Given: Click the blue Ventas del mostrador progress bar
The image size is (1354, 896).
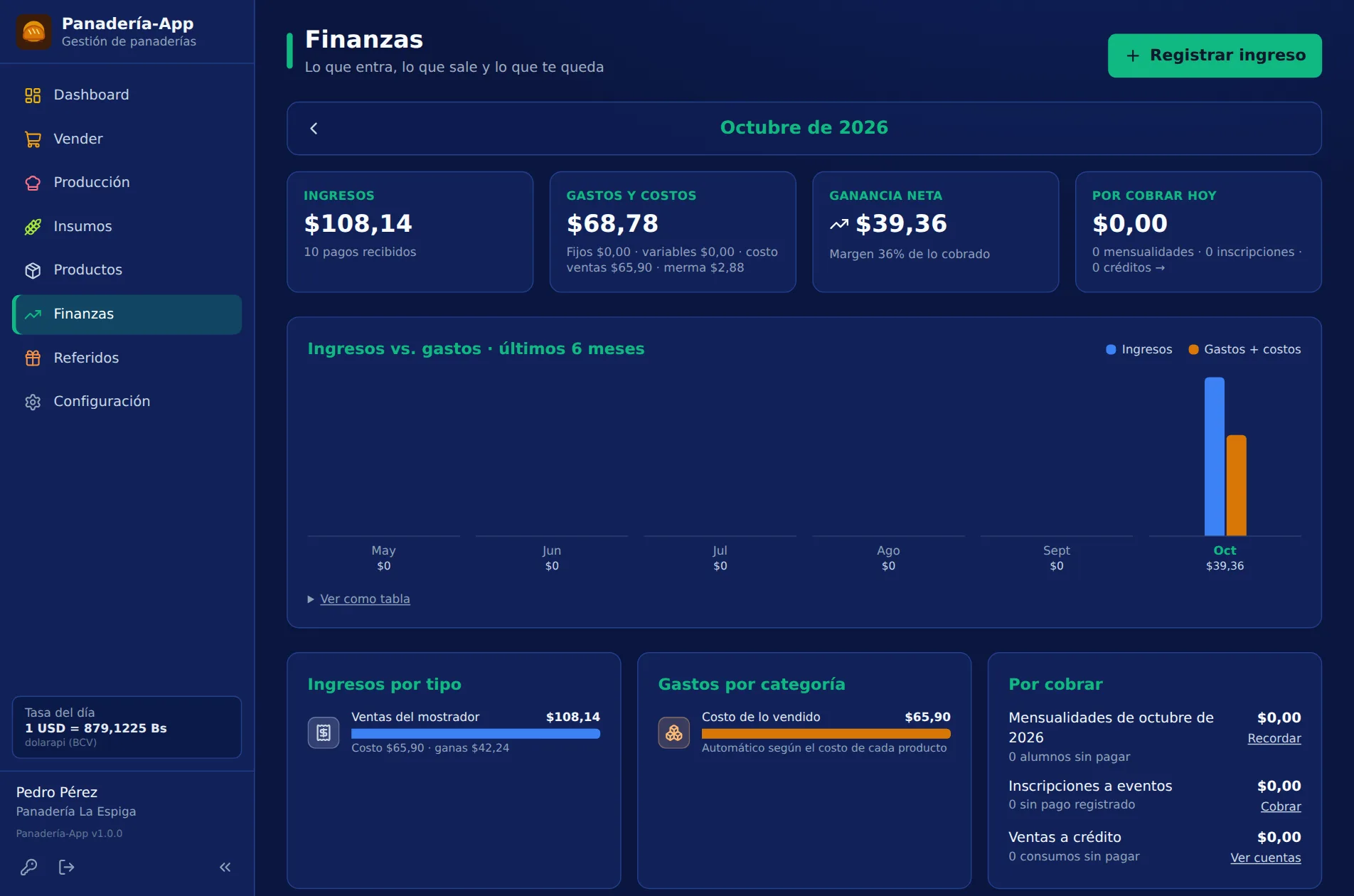Looking at the screenshot, I should [x=476, y=734].
